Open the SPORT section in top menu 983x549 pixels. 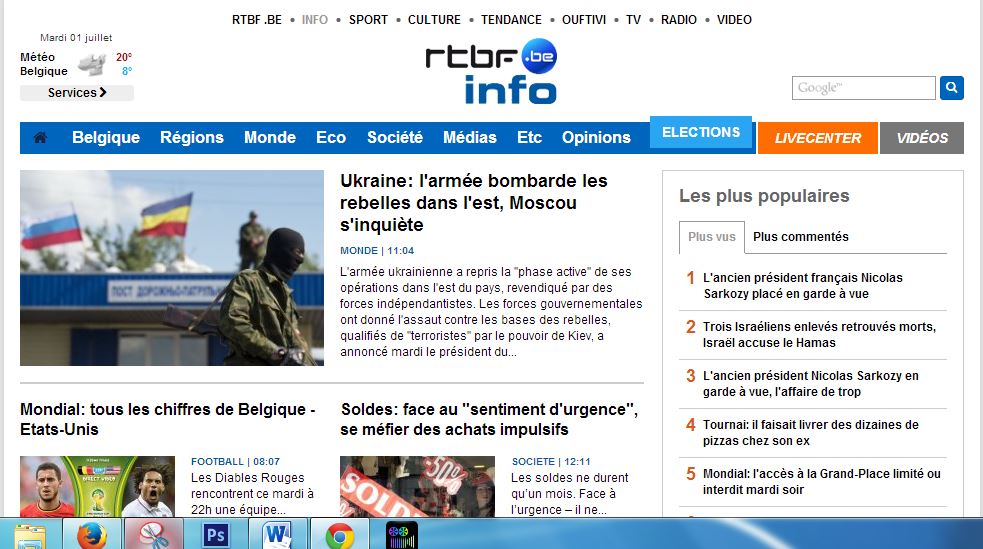[368, 20]
